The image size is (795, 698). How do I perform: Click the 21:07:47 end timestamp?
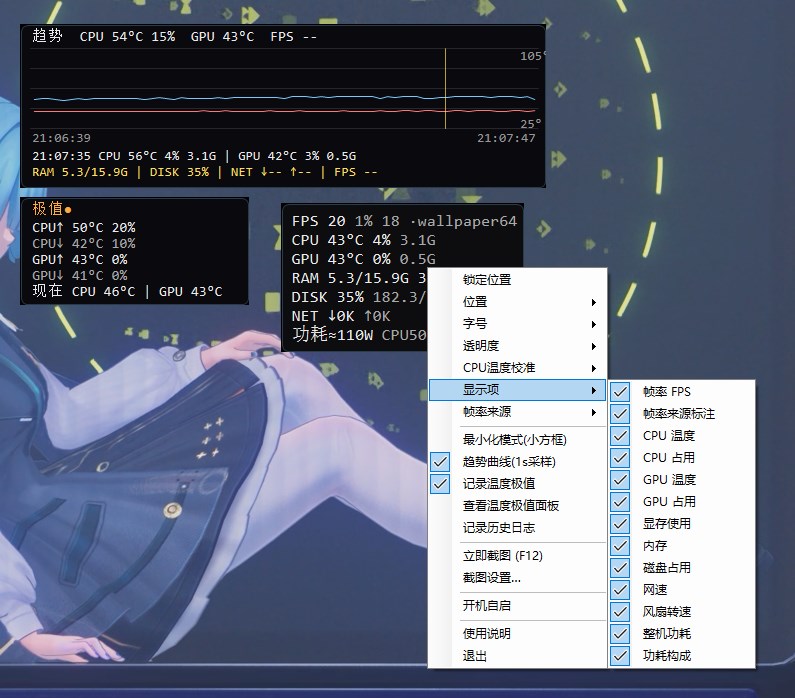click(506, 138)
